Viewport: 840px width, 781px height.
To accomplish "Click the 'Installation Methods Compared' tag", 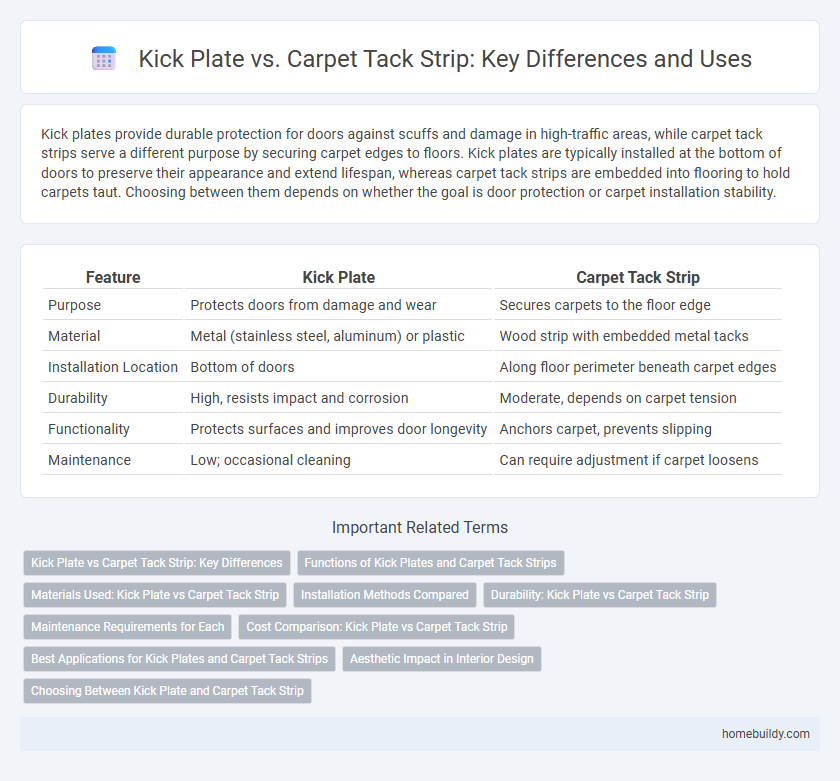I will pyautogui.click(x=385, y=595).
